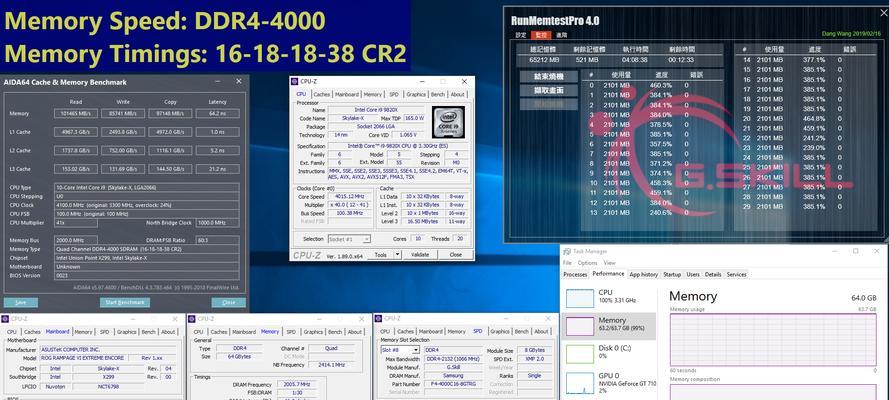This screenshot has height=400, width=889.
Task: Click the Intel Core i9 logo in CPU-Z
Action: (448, 122)
